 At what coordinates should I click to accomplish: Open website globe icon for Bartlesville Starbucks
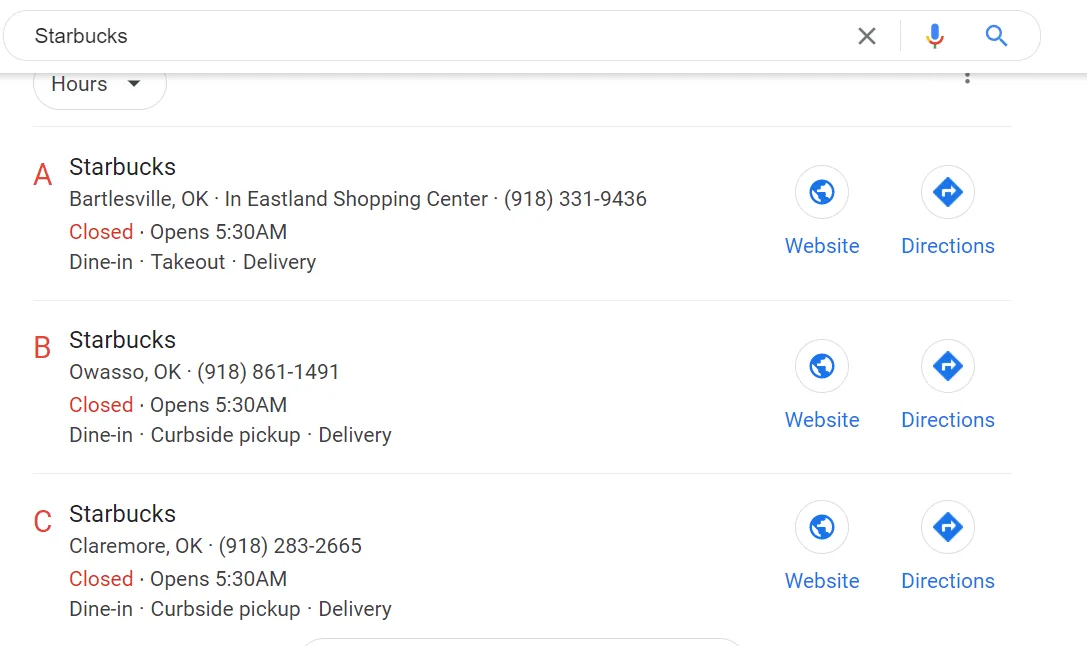pos(822,192)
